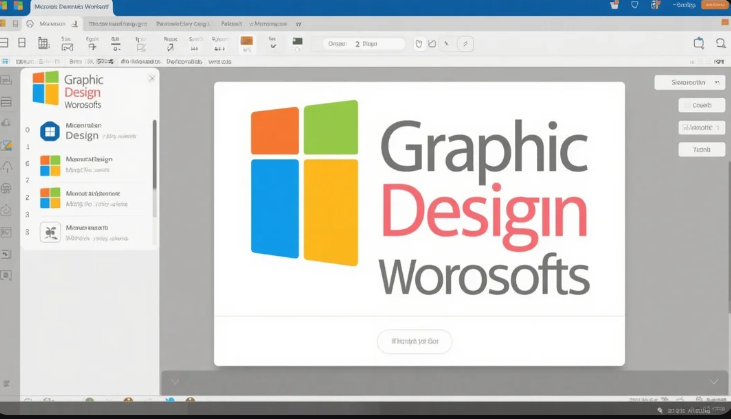Open the account name in title bar

pyautogui.click(x=684, y=5)
